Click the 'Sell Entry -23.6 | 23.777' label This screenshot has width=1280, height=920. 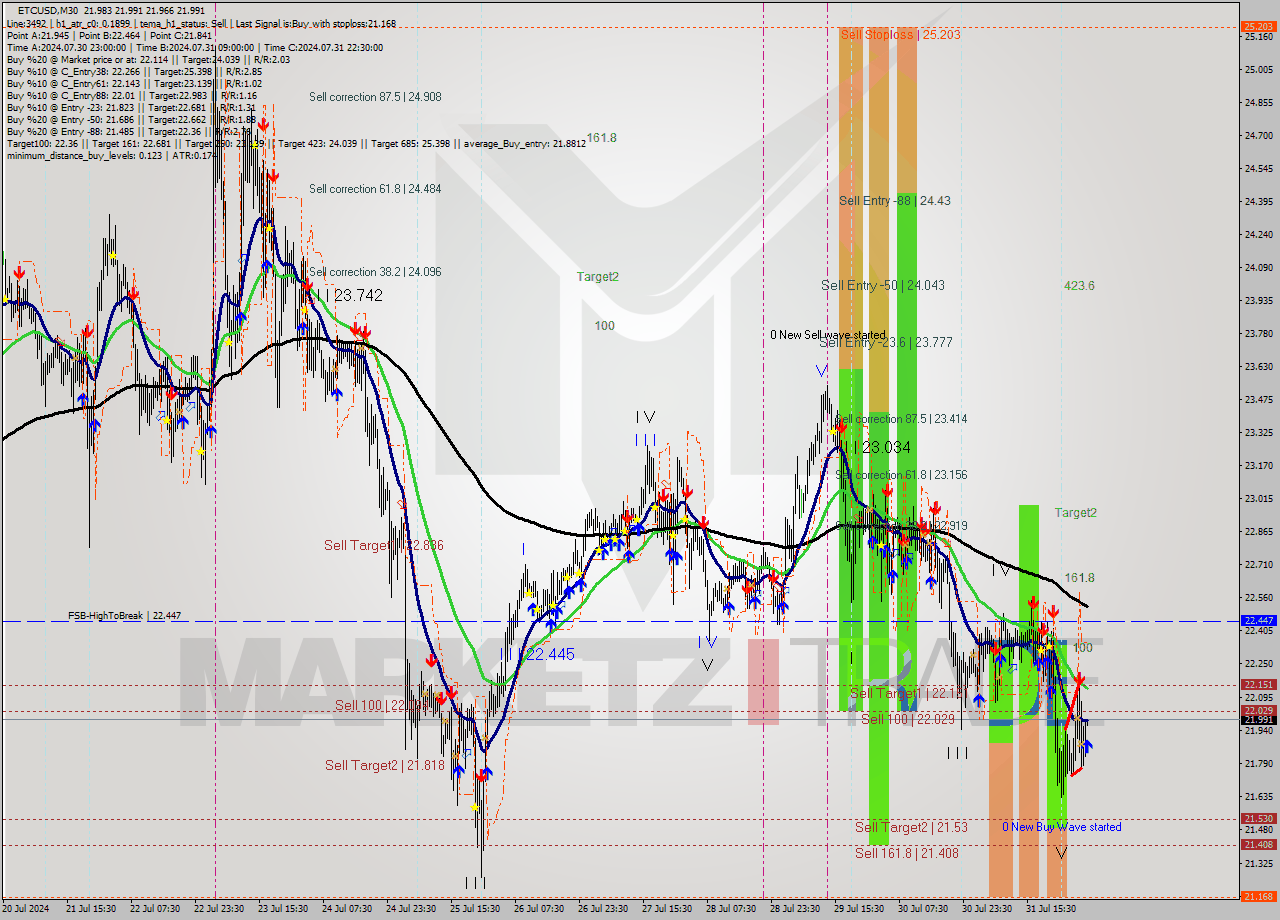(x=885, y=342)
